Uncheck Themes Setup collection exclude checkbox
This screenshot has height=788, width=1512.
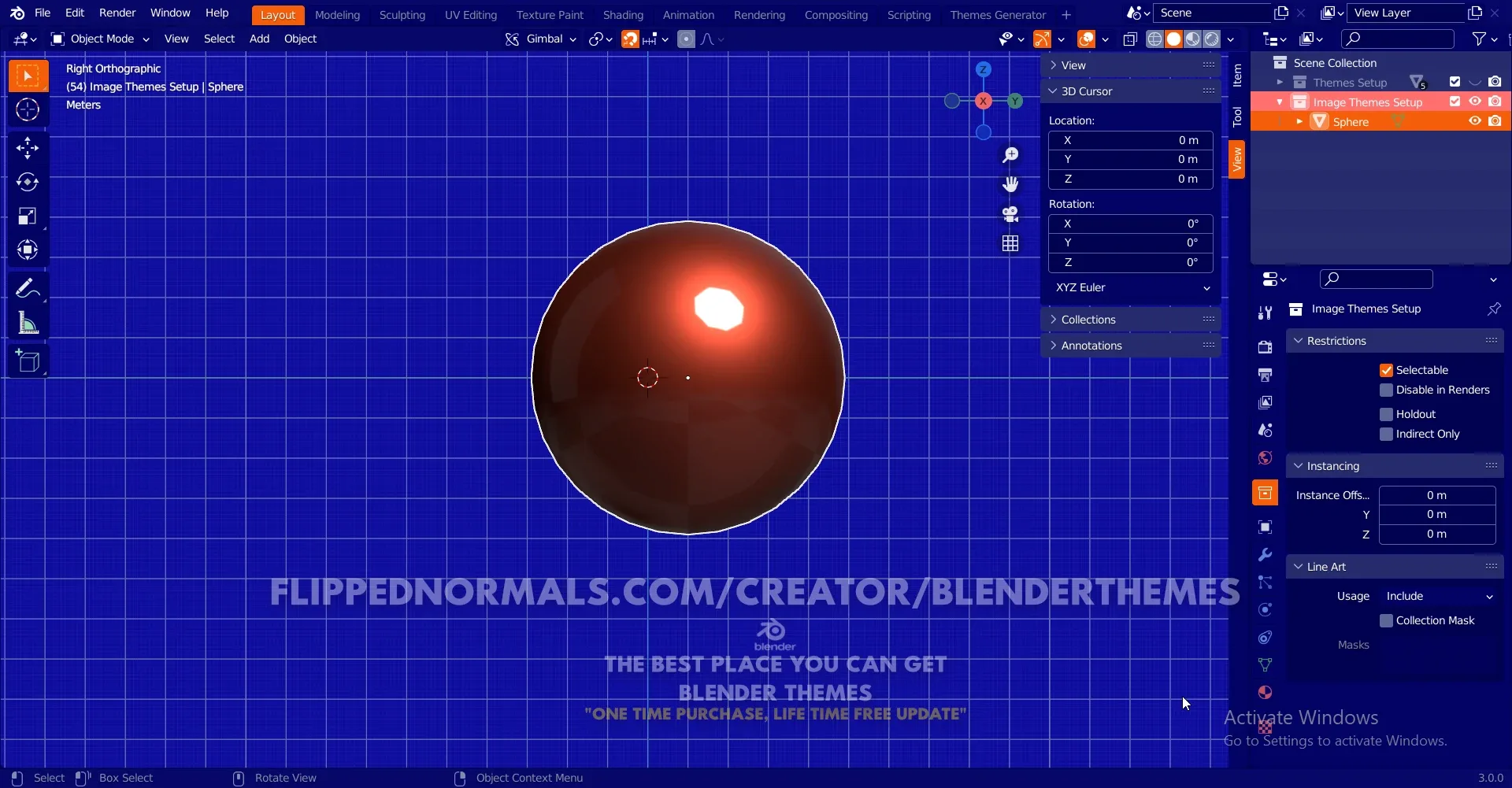1455,82
